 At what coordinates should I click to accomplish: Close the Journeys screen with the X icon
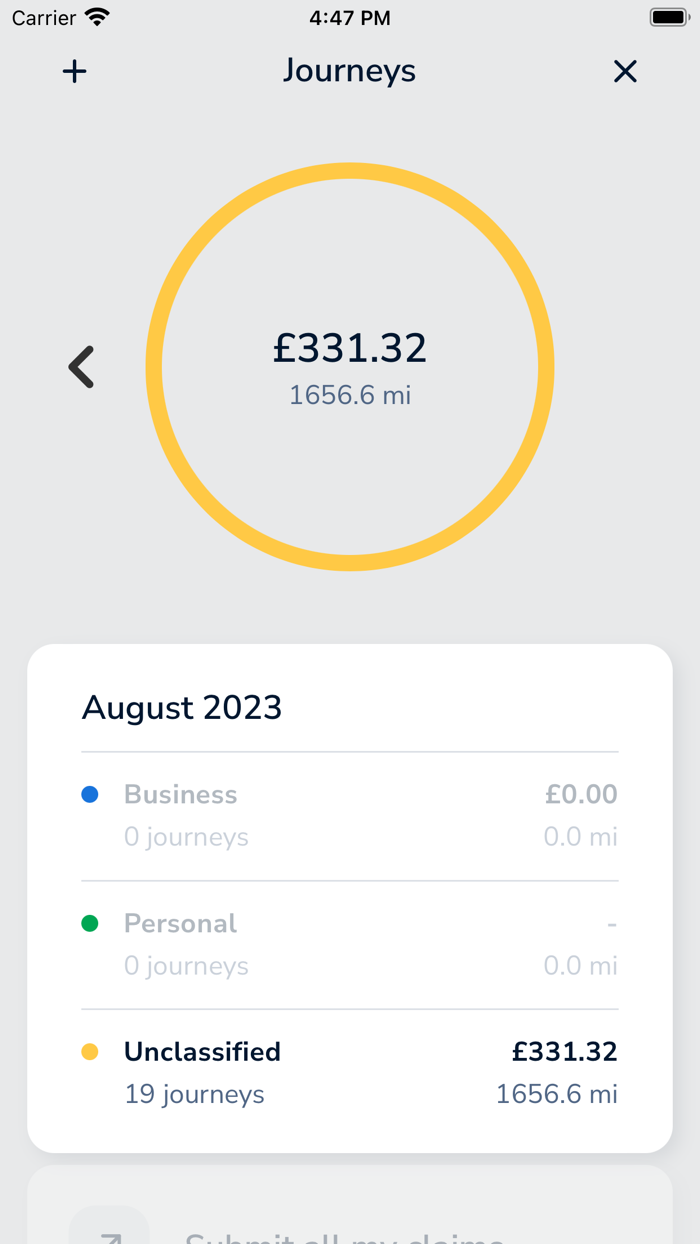click(x=625, y=71)
